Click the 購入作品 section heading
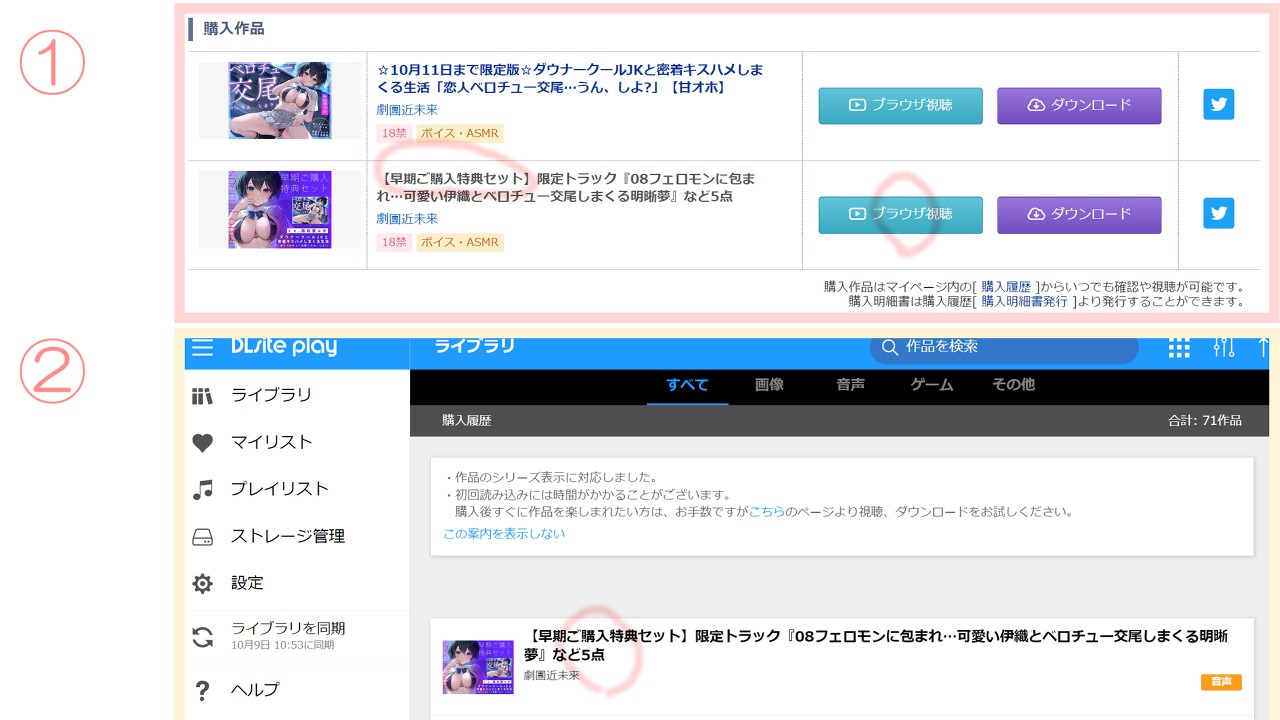This screenshot has height=720, width=1280. (x=234, y=29)
